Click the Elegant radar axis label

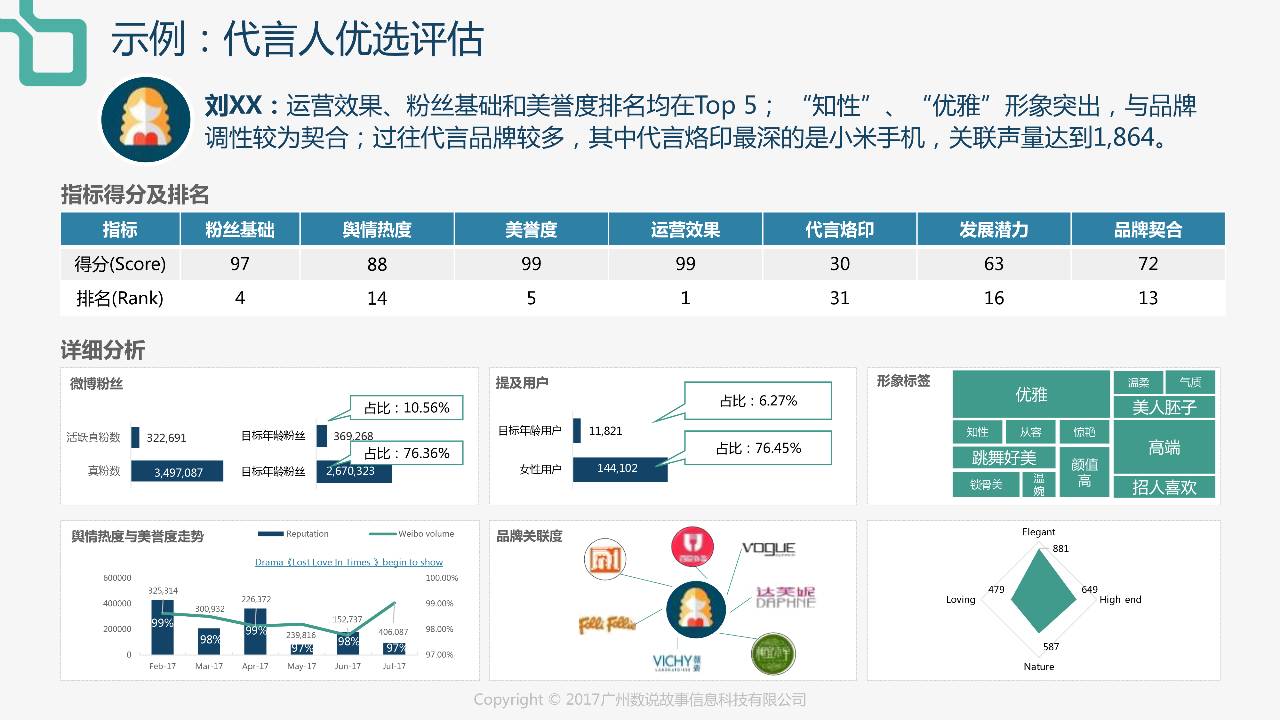point(1038,532)
